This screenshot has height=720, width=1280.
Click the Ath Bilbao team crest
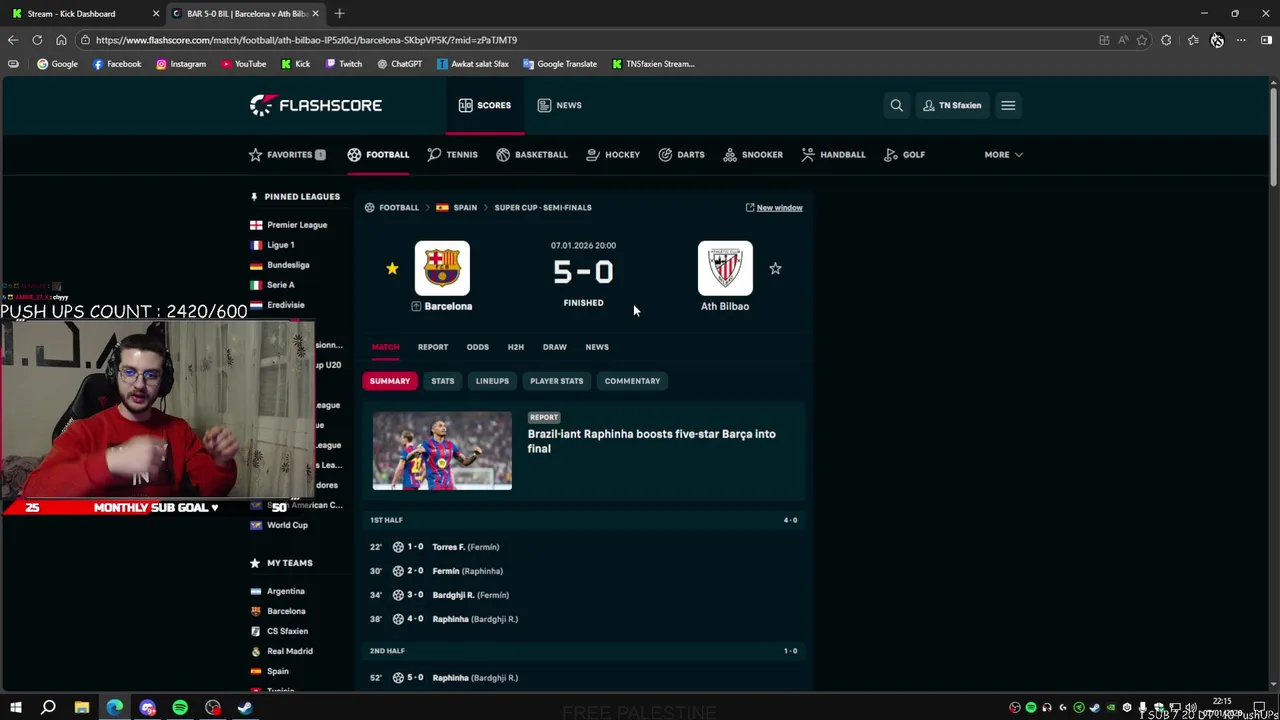[725, 268]
